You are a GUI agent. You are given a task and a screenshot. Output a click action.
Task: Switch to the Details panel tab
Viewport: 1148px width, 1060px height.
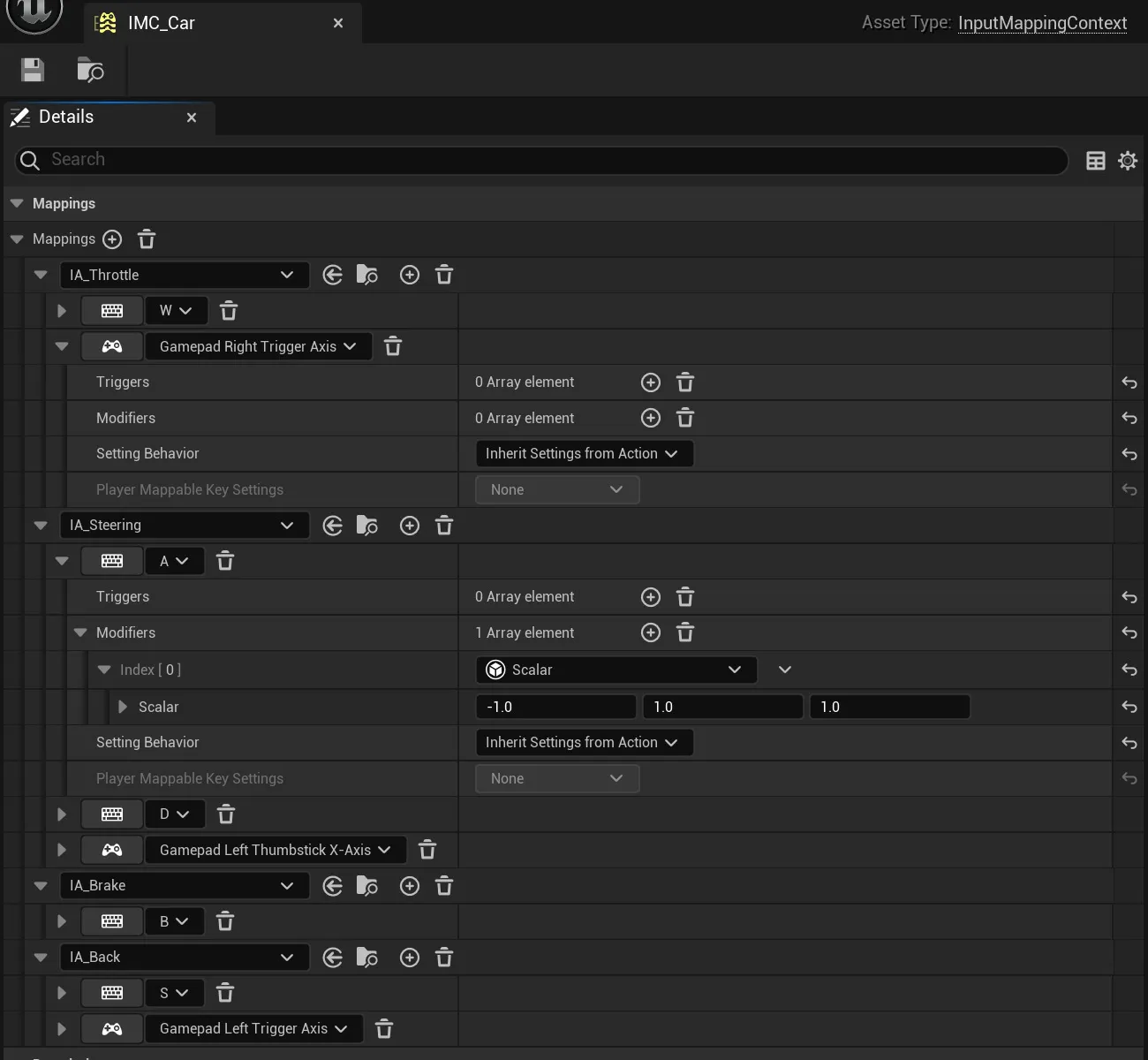(x=66, y=117)
